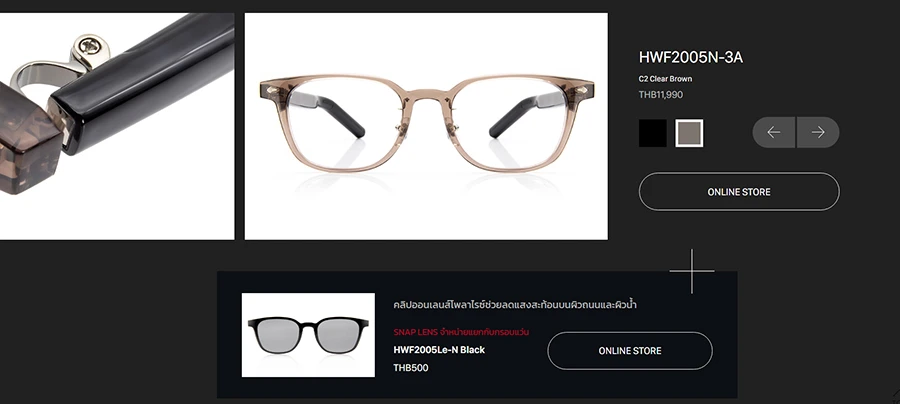Open the ONLINE STORE button under color swatches

[739, 192]
